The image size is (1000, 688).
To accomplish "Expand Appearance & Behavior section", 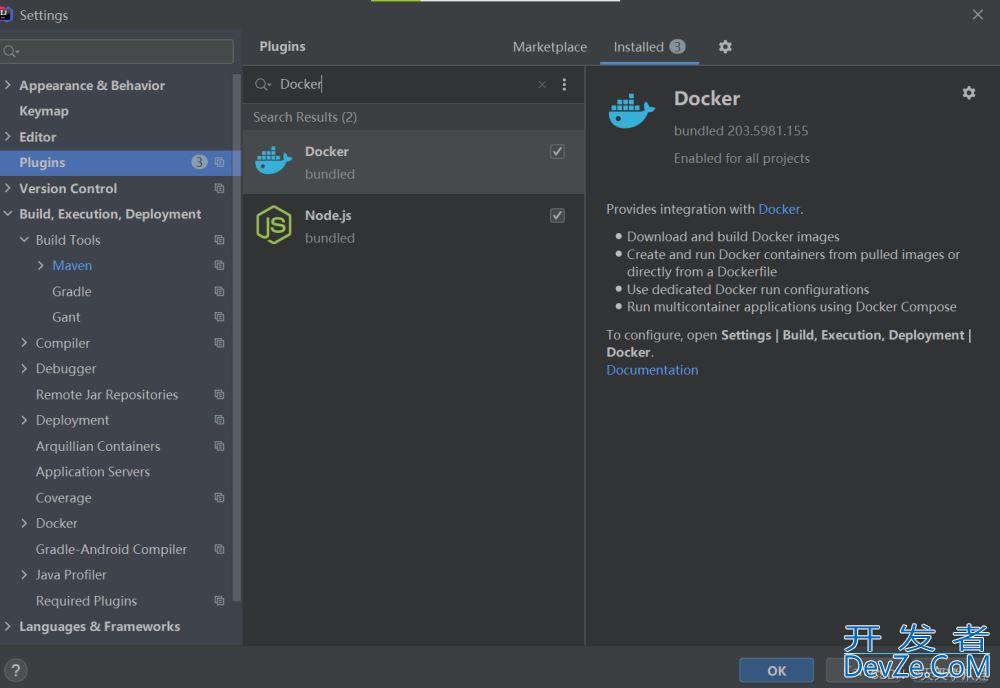I will pos(8,85).
